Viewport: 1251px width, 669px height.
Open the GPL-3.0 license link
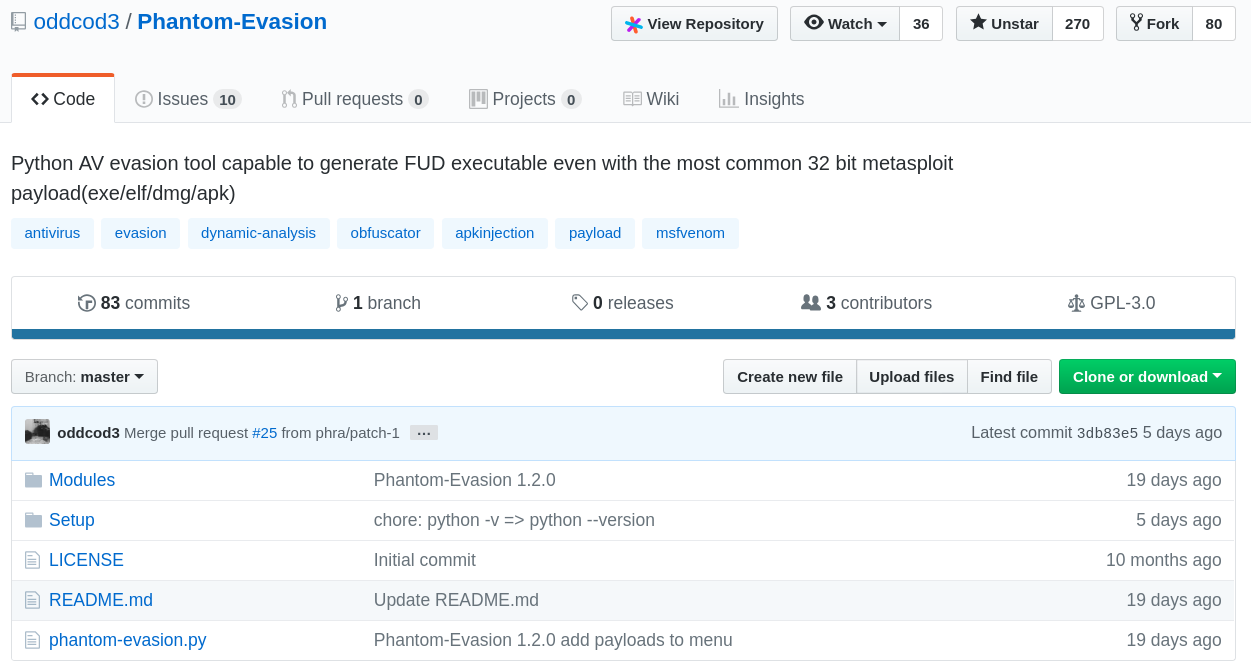click(x=1111, y=303)
